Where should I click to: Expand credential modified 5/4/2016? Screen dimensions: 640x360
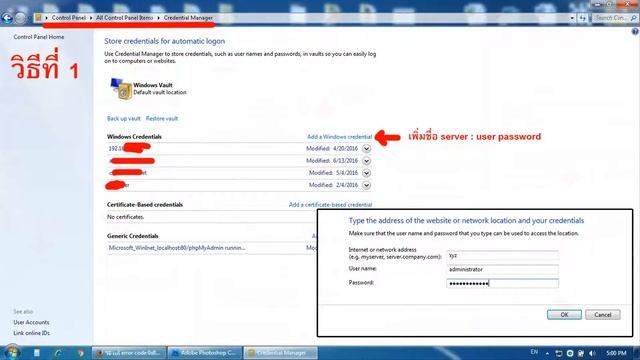(x=367, y=173)
